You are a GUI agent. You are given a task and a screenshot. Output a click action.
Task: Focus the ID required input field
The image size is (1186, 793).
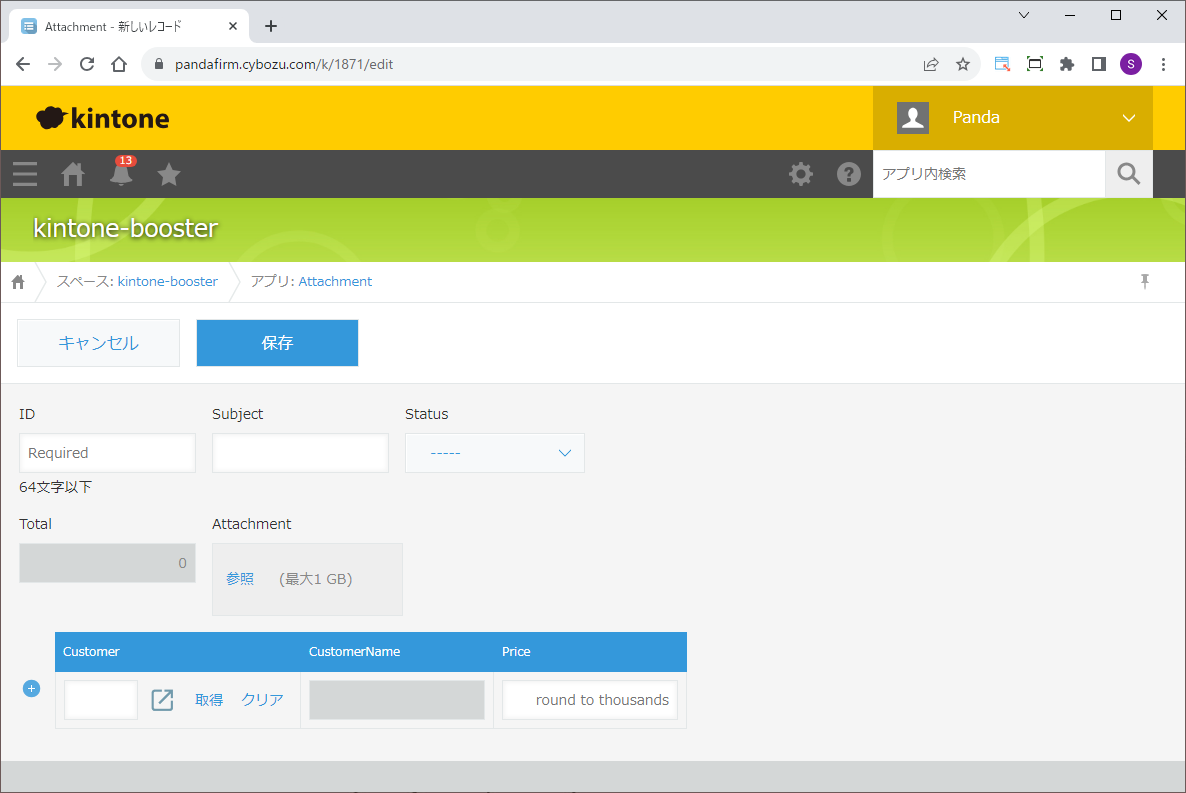[x=107, y=453]
